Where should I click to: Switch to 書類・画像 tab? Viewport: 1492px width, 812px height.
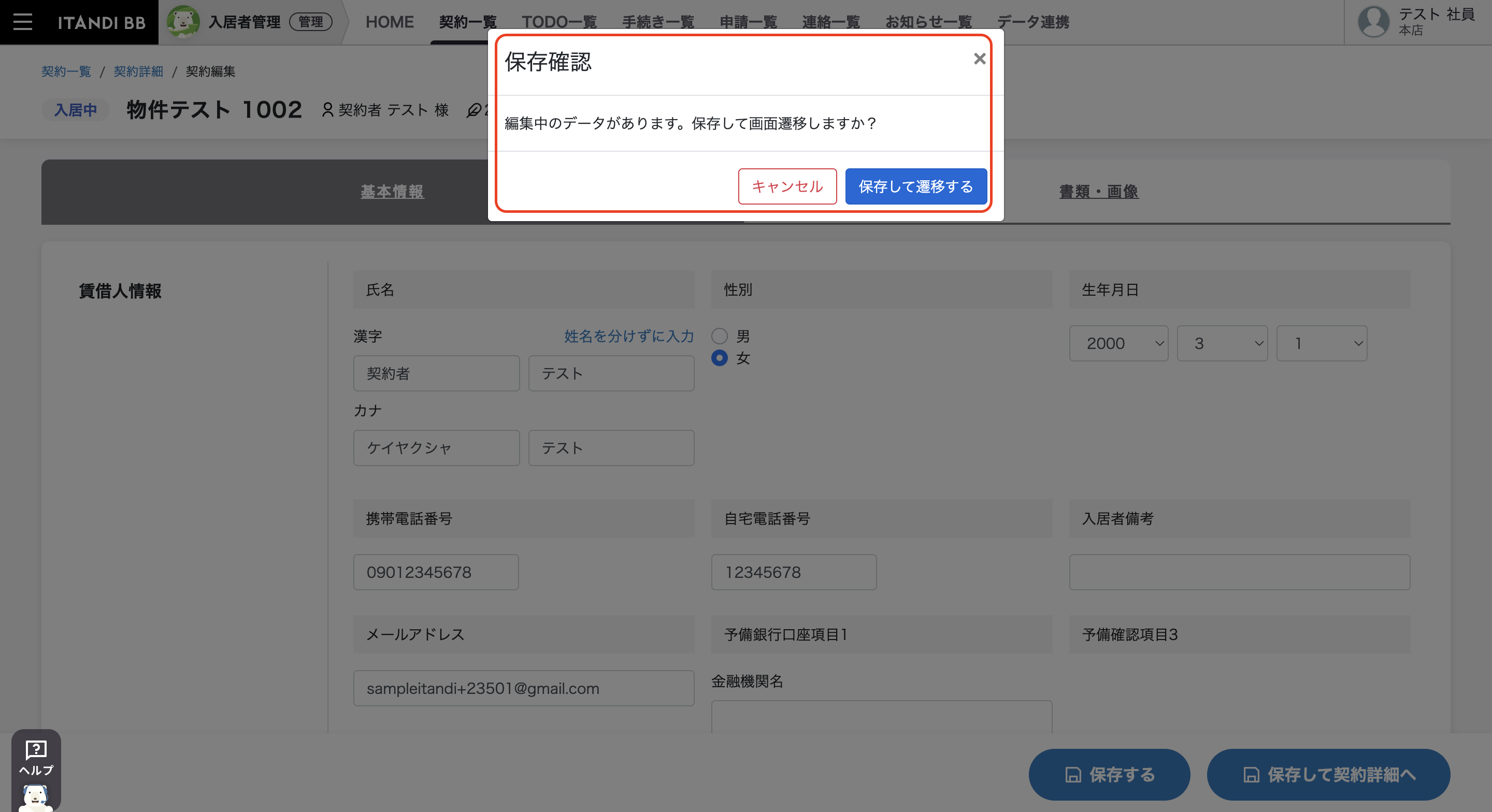coord(1099,192)
